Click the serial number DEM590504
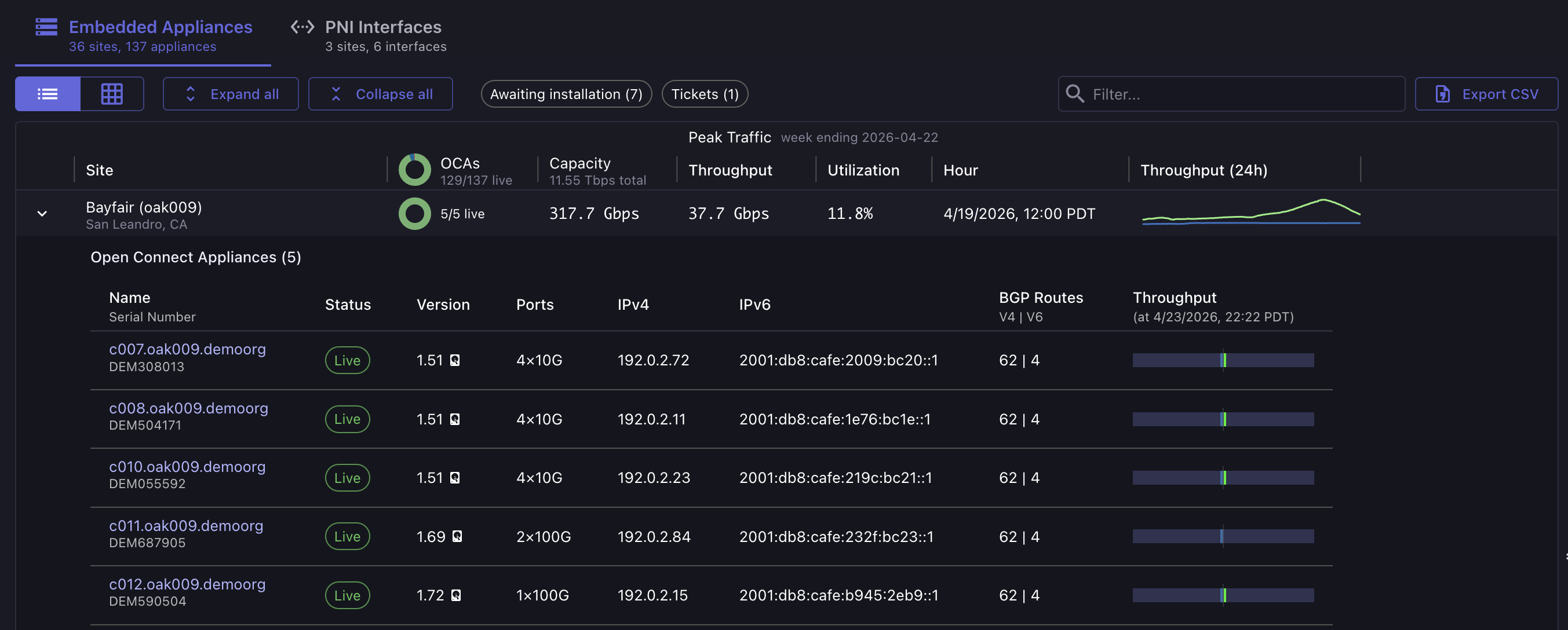The image size is (1568, 630). pos(147,602)
